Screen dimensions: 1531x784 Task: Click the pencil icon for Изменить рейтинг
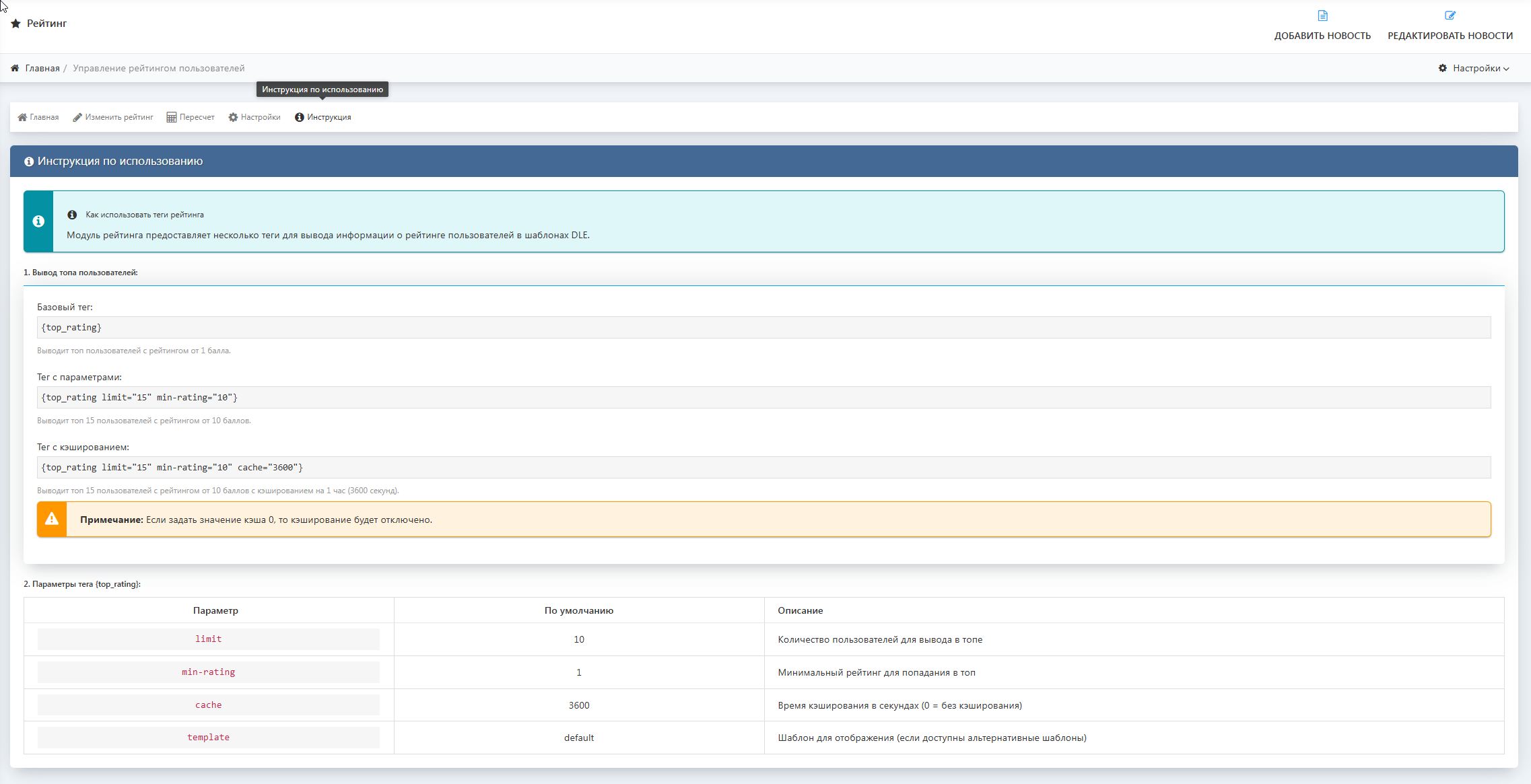[77, 117]
